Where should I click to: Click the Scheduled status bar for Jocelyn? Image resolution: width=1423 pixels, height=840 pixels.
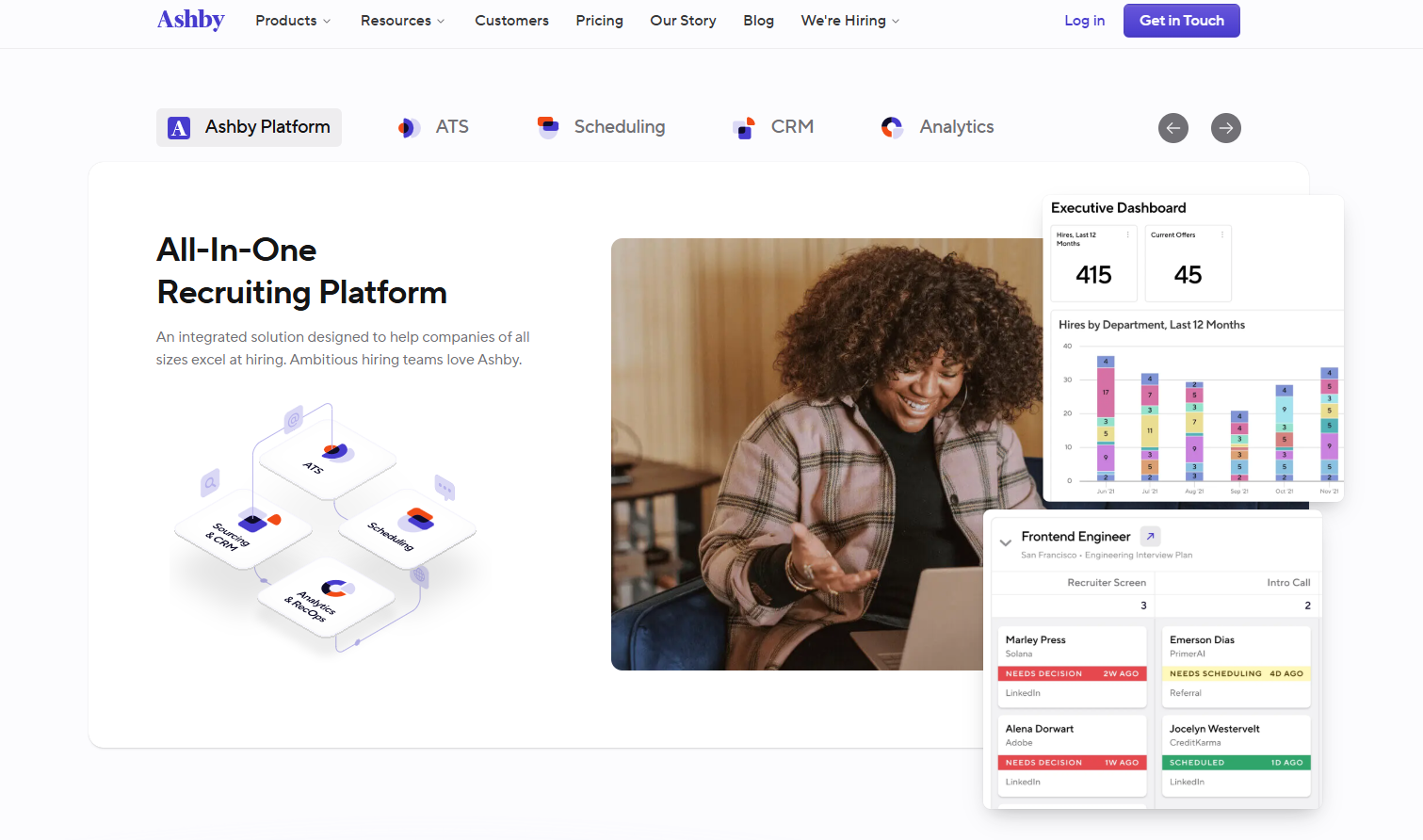pyautogui.click(x=1237, y=763)
